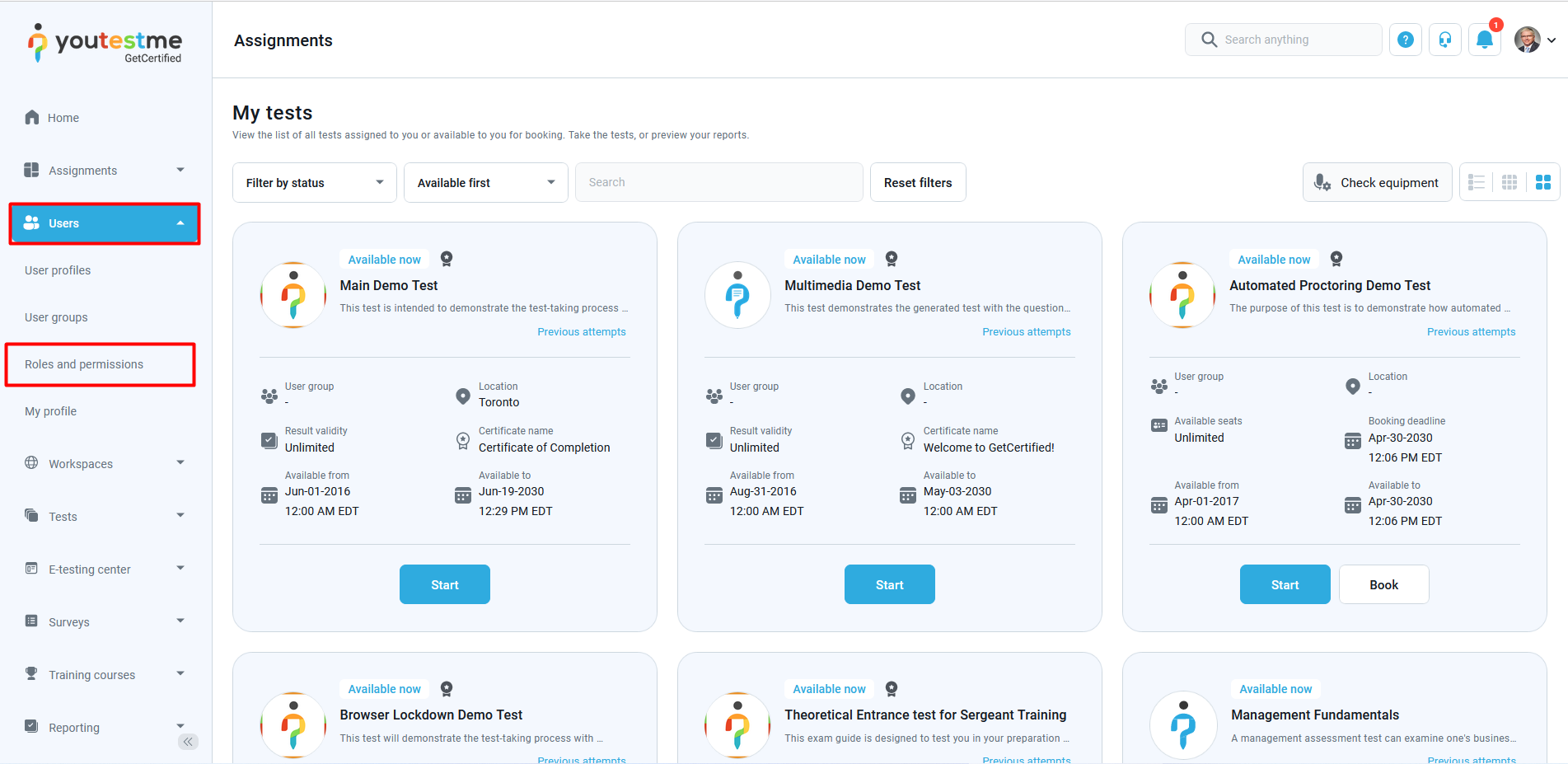Collapse the sidebar with double-arrow icon
1568x764 pixels.
pos(188,742)
